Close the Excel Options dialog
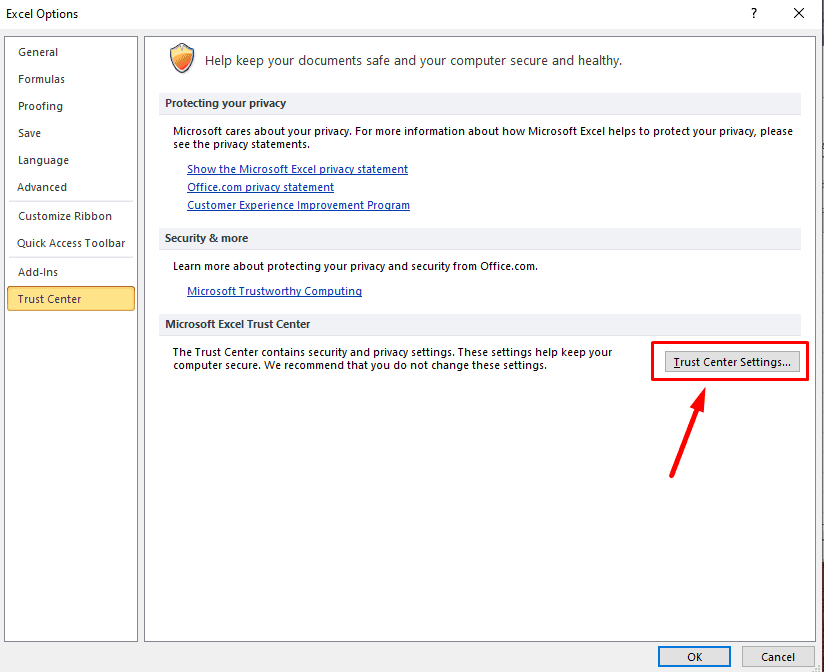 [799, 13]
